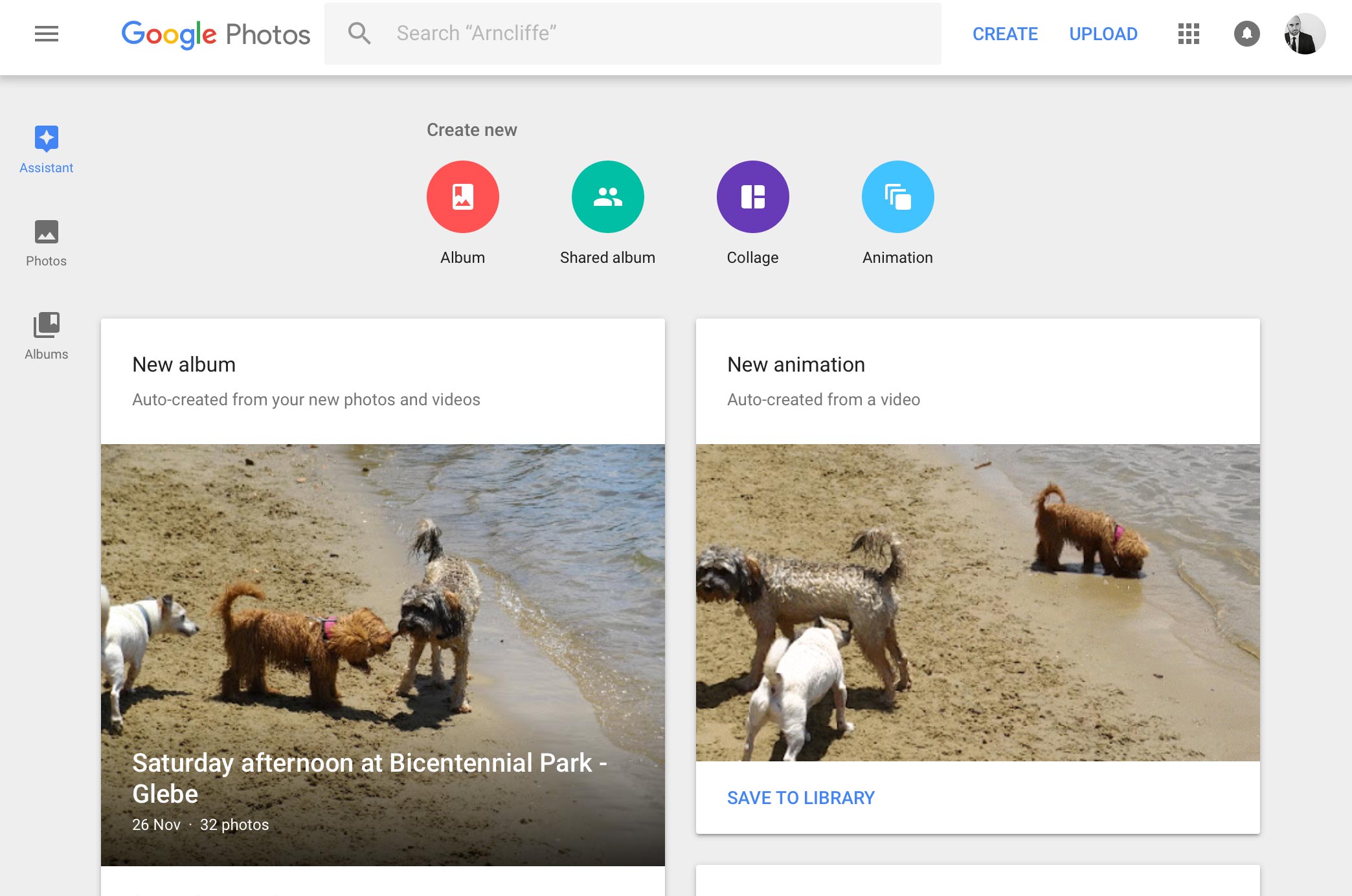
Task: Open the notifications bell
Action: click(1247, 34)
